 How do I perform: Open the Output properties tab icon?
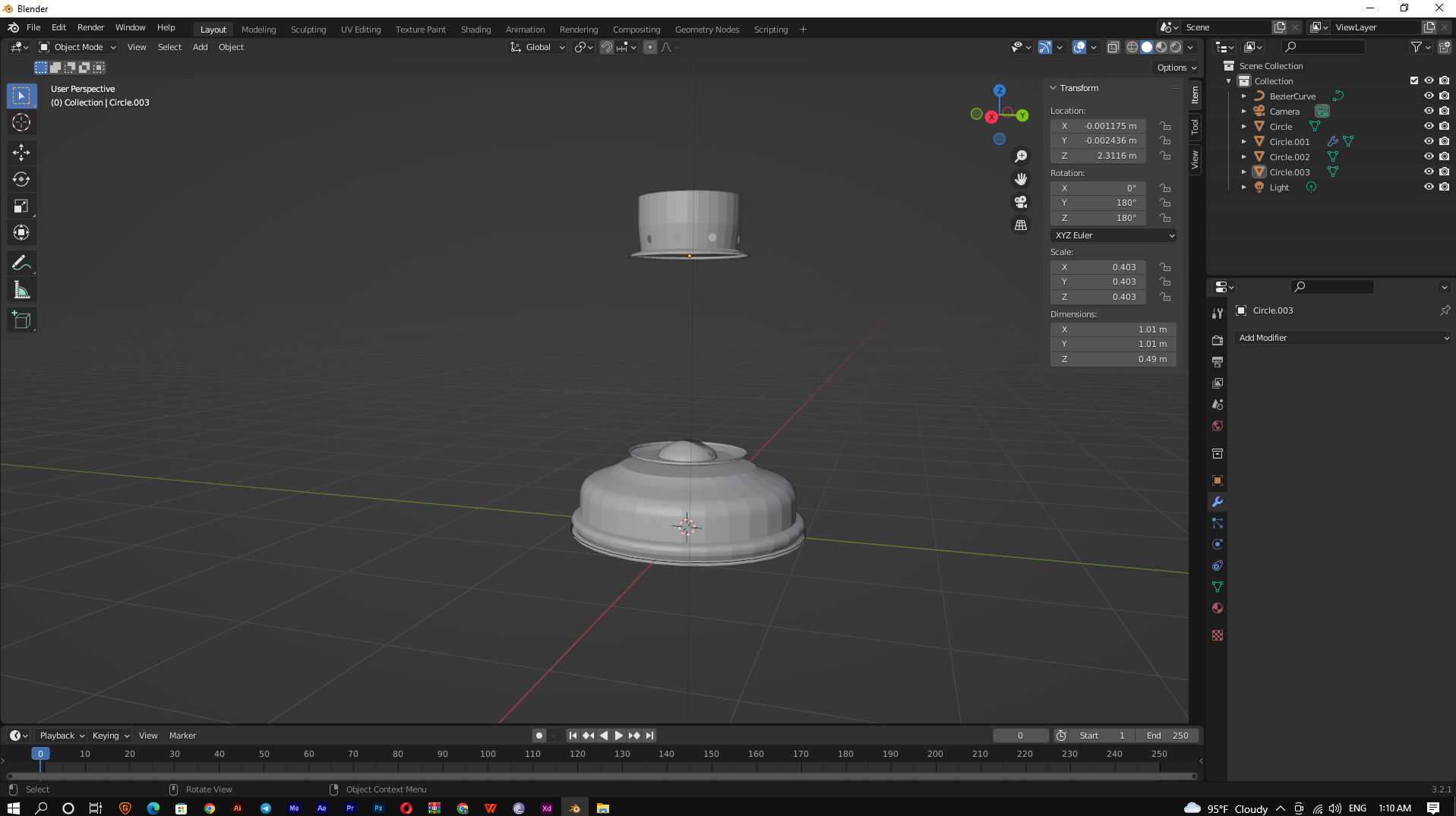1218,362
